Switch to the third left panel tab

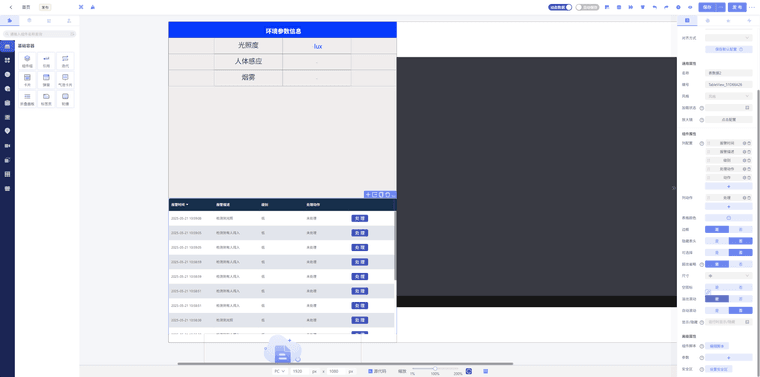pyautogui.click(x=49, y=20)
